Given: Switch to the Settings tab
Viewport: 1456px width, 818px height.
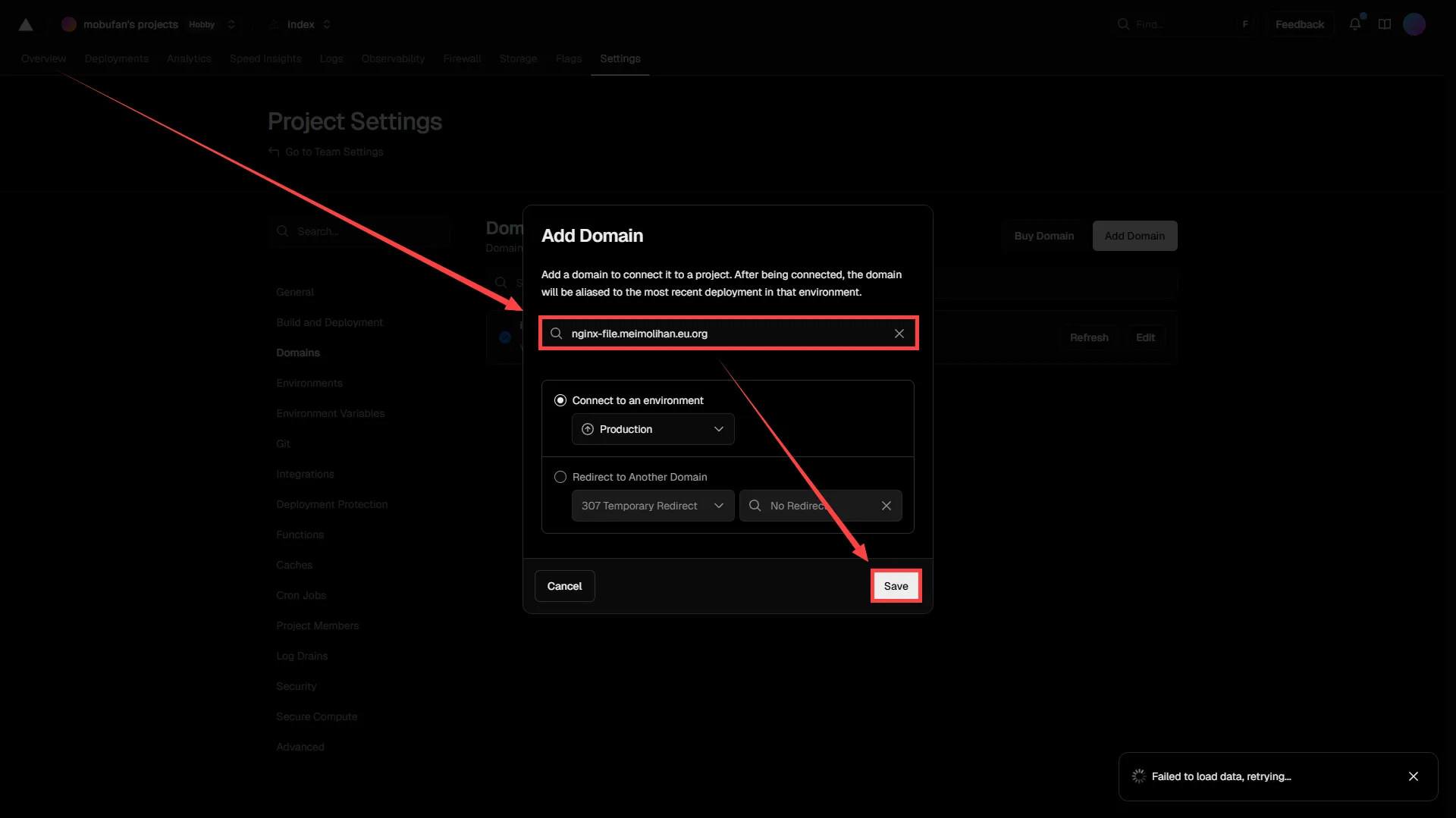Looking at the screenshot, I should (620, 58).
